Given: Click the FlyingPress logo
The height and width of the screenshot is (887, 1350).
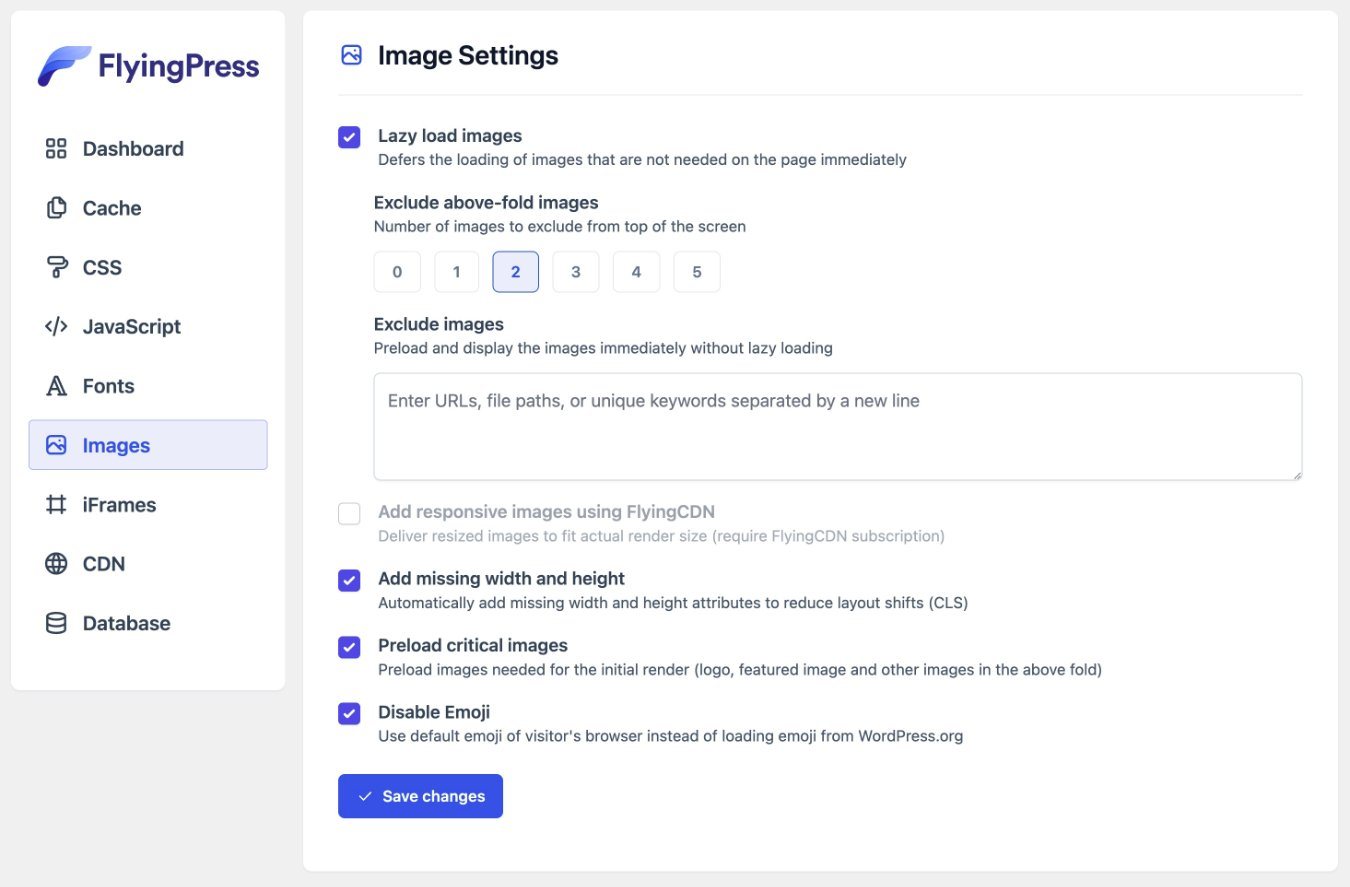Looking at the screenshot, I should point(148,67).
